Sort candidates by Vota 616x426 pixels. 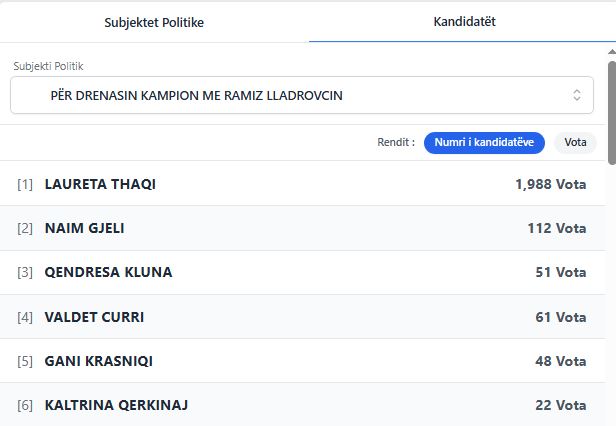(x=575, y=143)
